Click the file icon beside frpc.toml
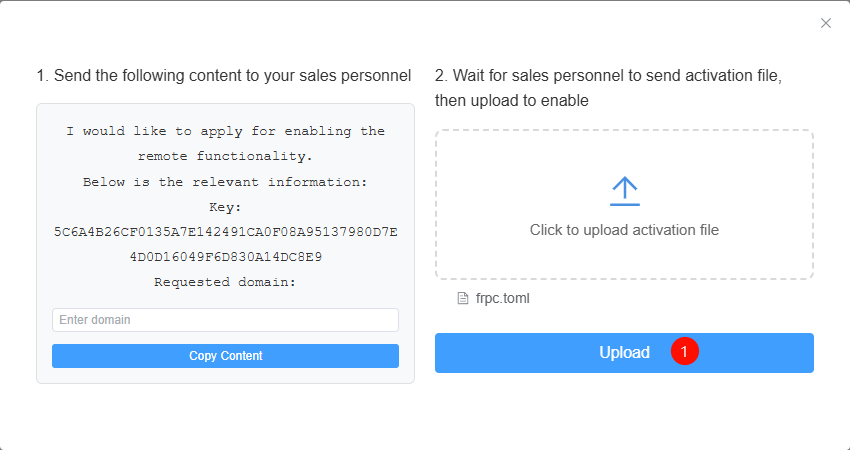This screenshot has width=850, height=450. (463, 298)
